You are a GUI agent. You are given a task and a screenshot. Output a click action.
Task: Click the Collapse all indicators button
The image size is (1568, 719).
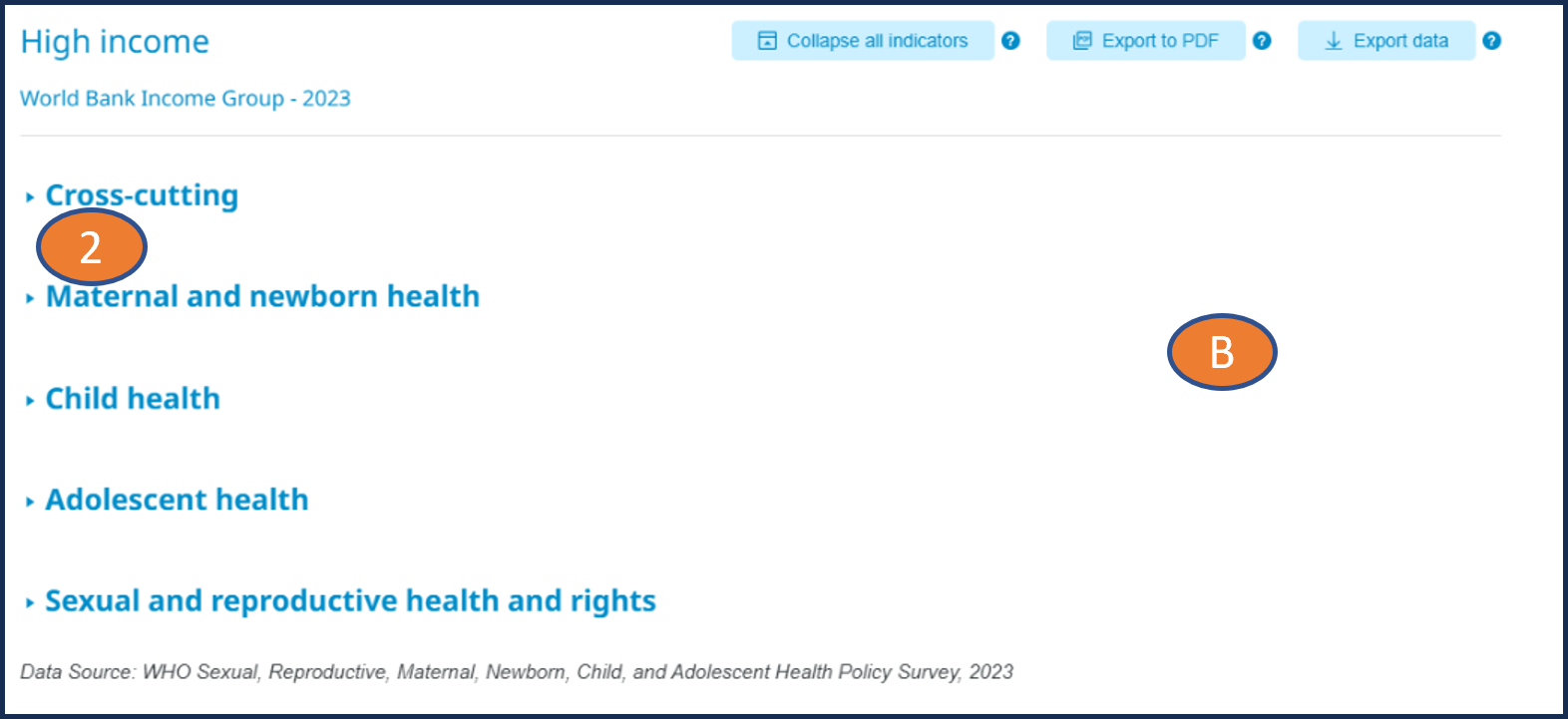coord(863,41)
